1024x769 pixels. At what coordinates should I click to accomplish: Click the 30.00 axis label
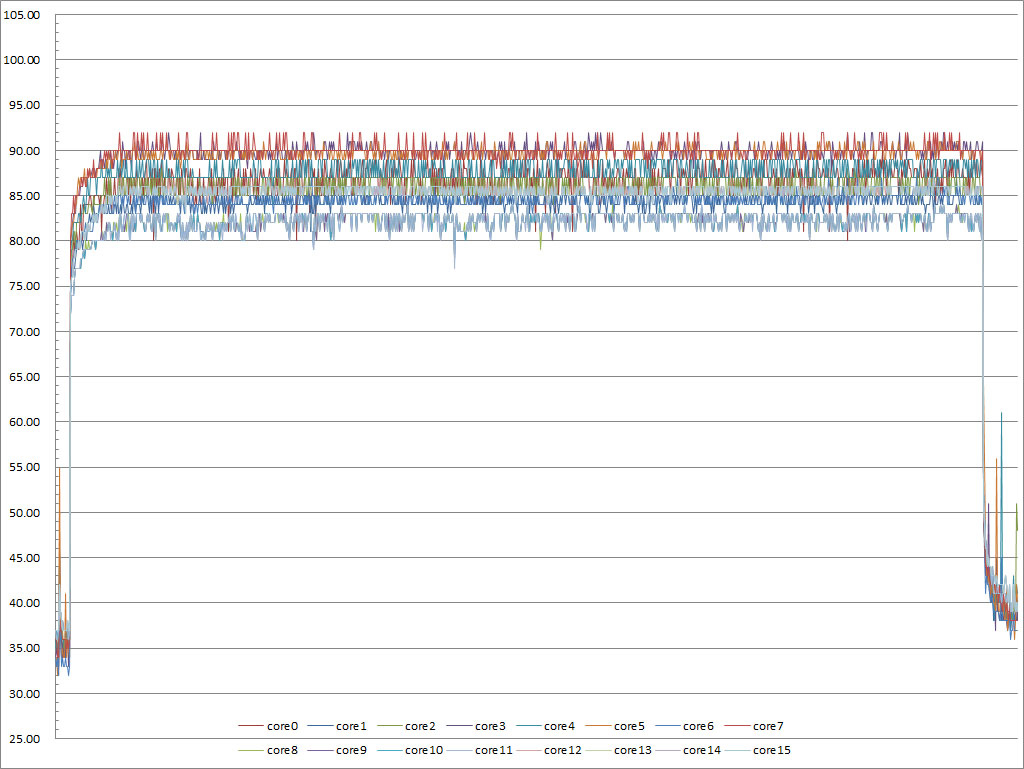24,693
